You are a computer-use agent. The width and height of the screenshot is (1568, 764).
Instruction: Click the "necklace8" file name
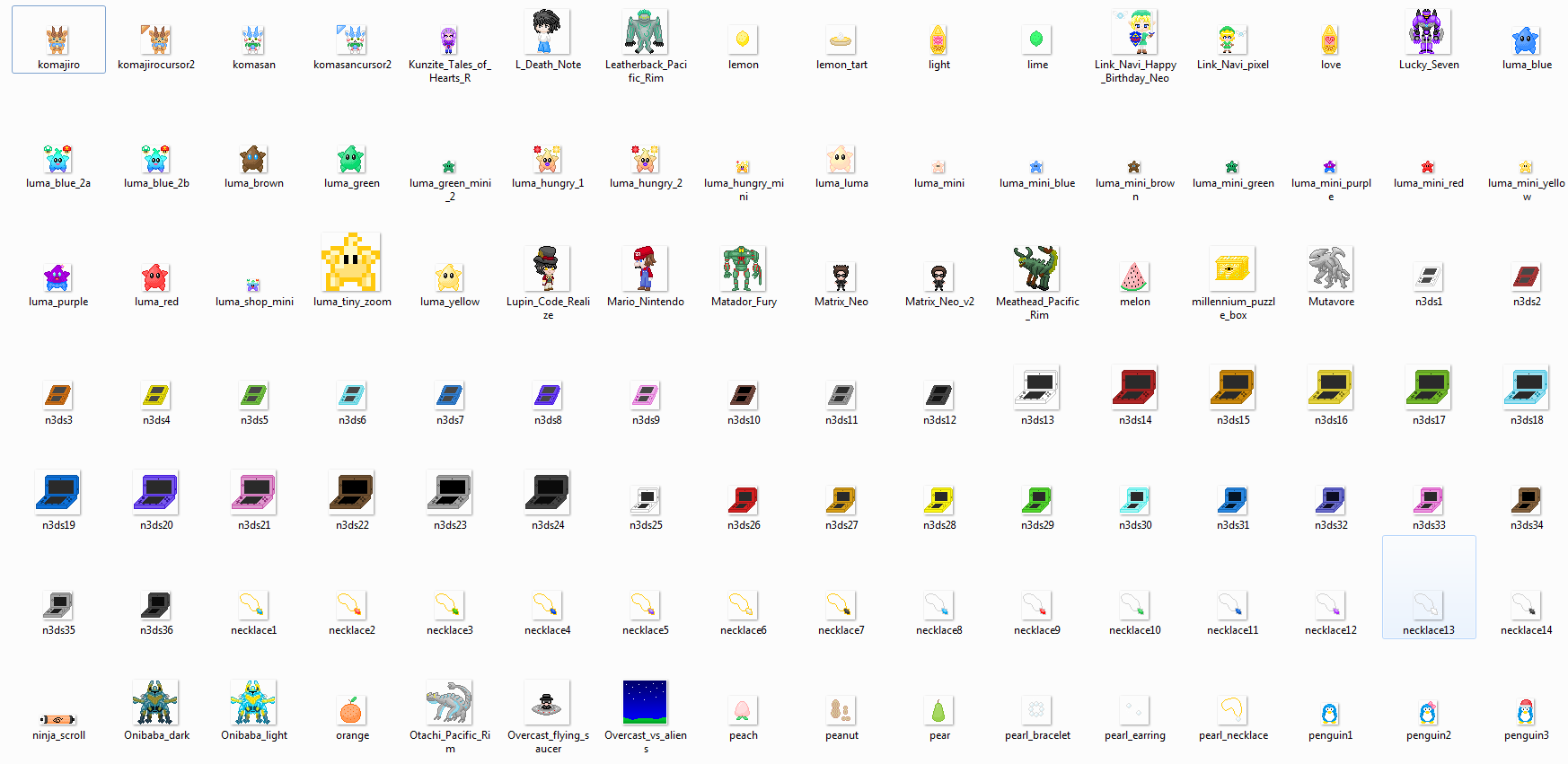coord(938,630)
